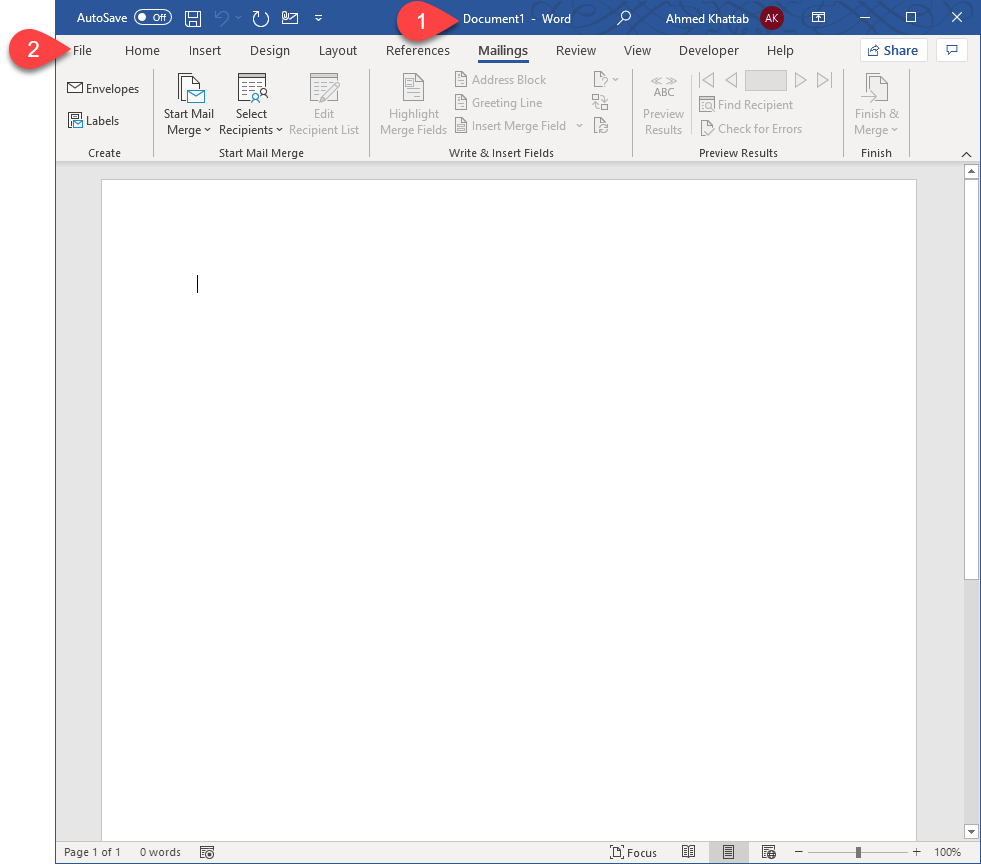Click the Redo/Repeat icon
981x864 pixels.
260,18
